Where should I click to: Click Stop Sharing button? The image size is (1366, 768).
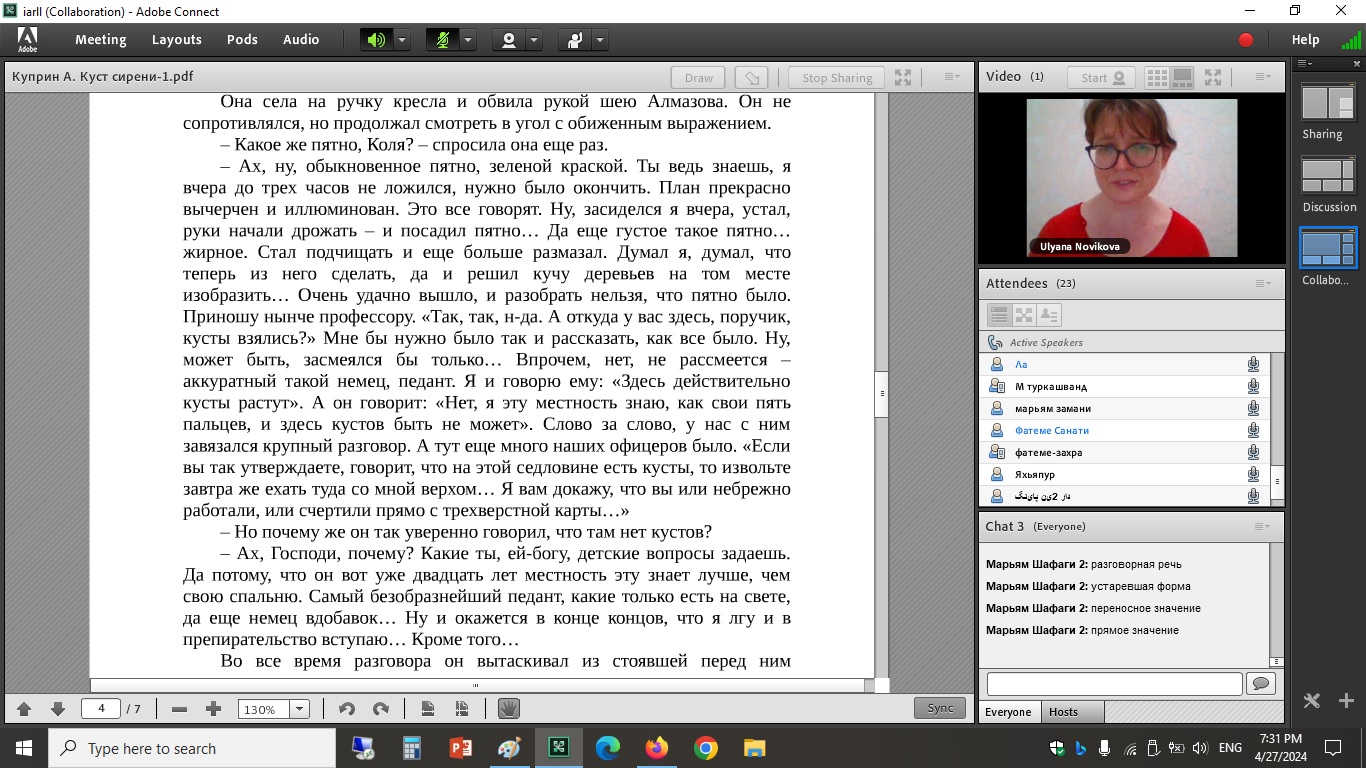click(837, 77)
